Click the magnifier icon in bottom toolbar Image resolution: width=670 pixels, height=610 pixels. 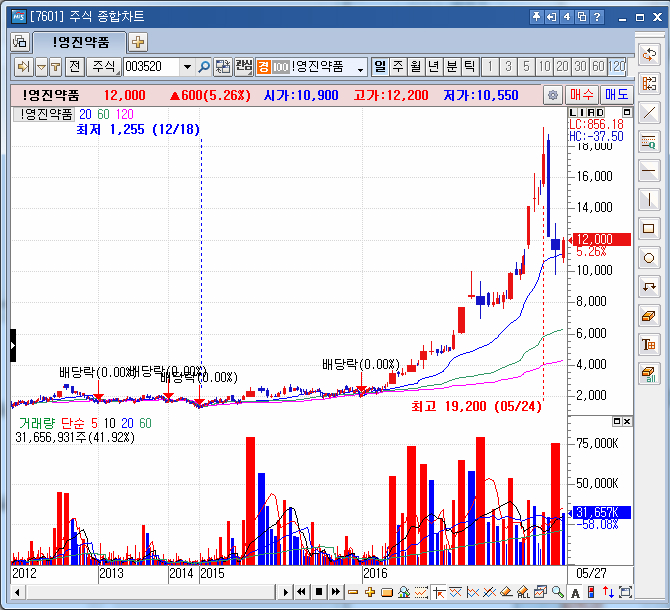(557, 592)
